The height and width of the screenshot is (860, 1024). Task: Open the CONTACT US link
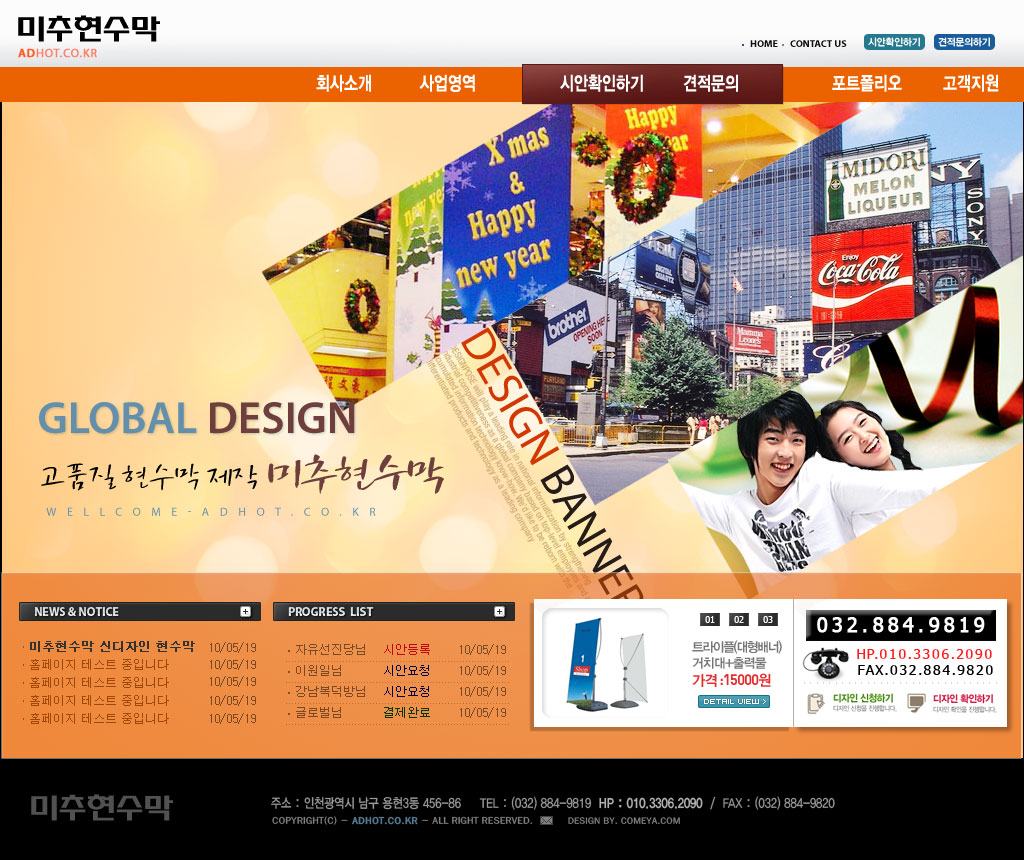click(818, 44)
